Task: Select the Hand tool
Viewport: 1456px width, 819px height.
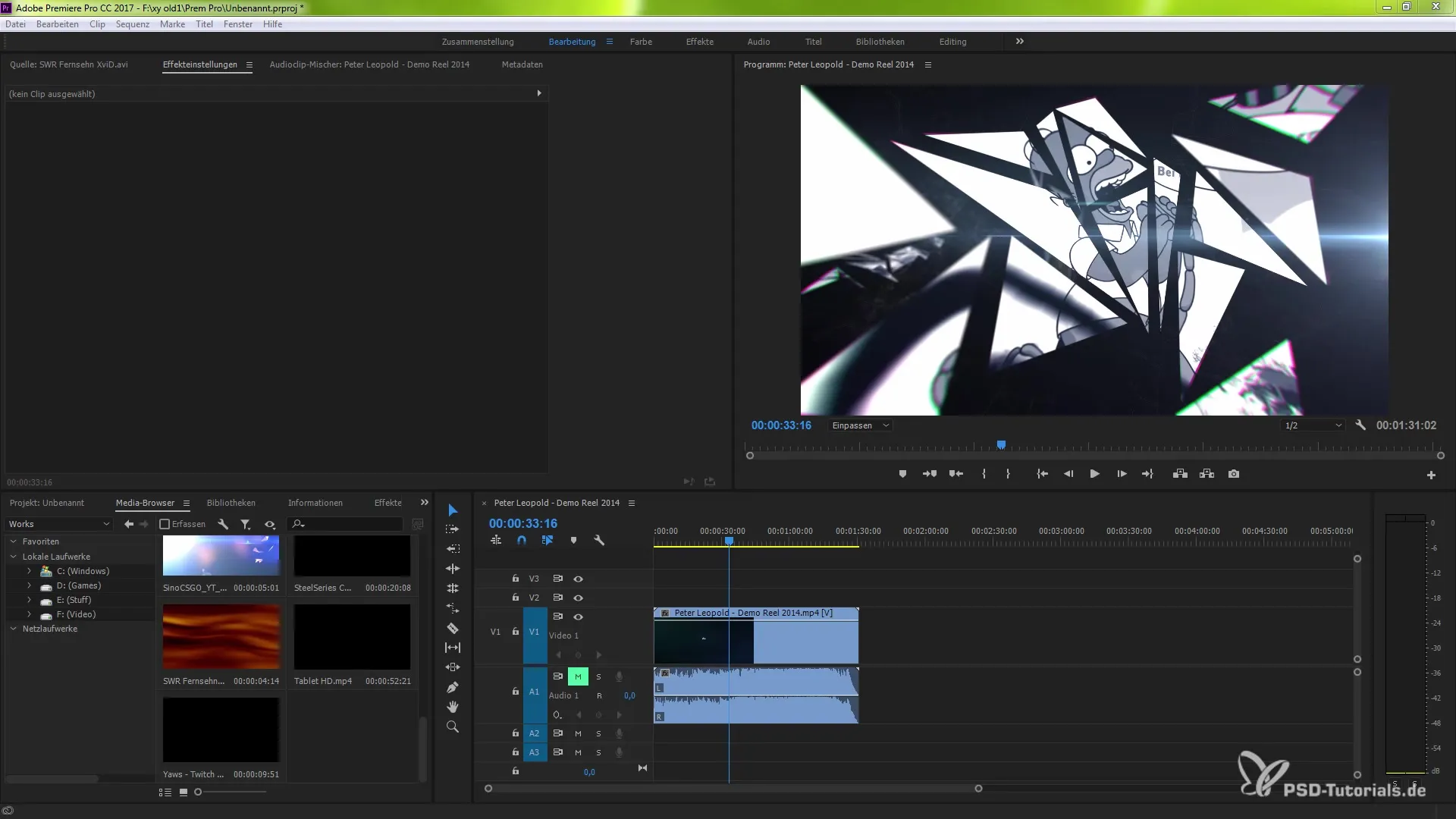Action: pyautogui.click(x=453, y=707)
